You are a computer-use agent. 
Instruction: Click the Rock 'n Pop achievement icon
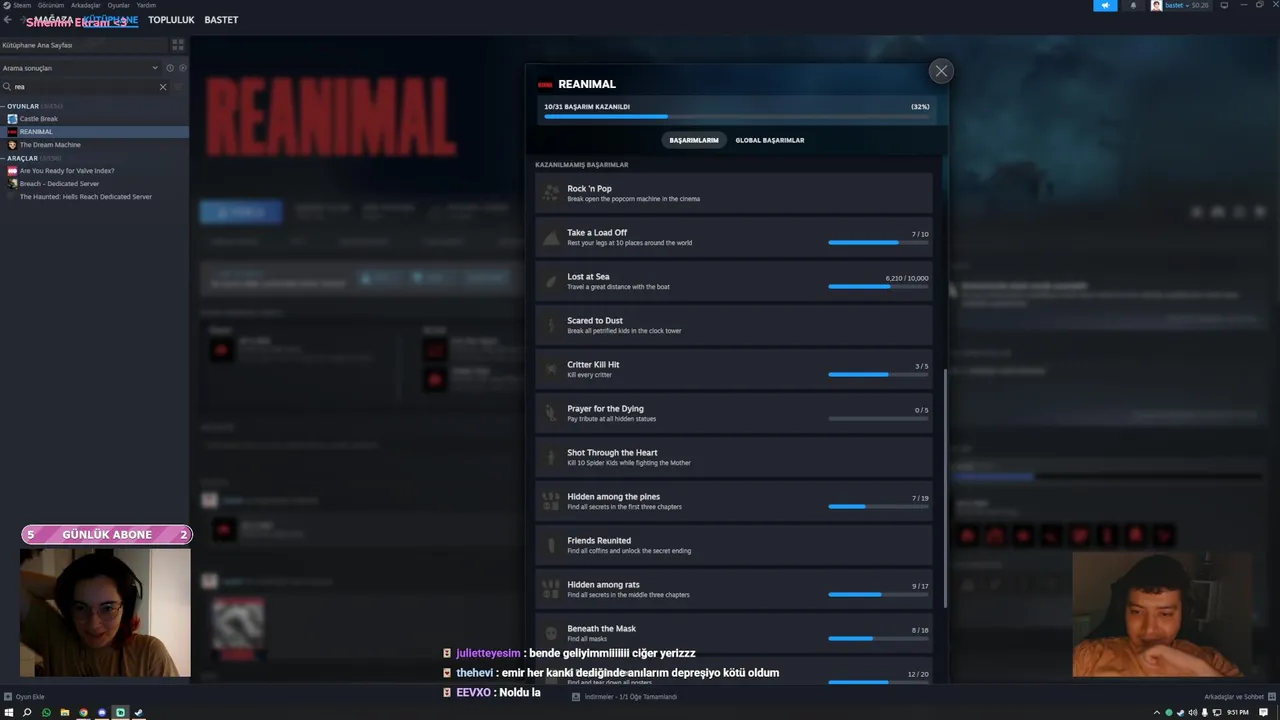click(x=551, y=193)
